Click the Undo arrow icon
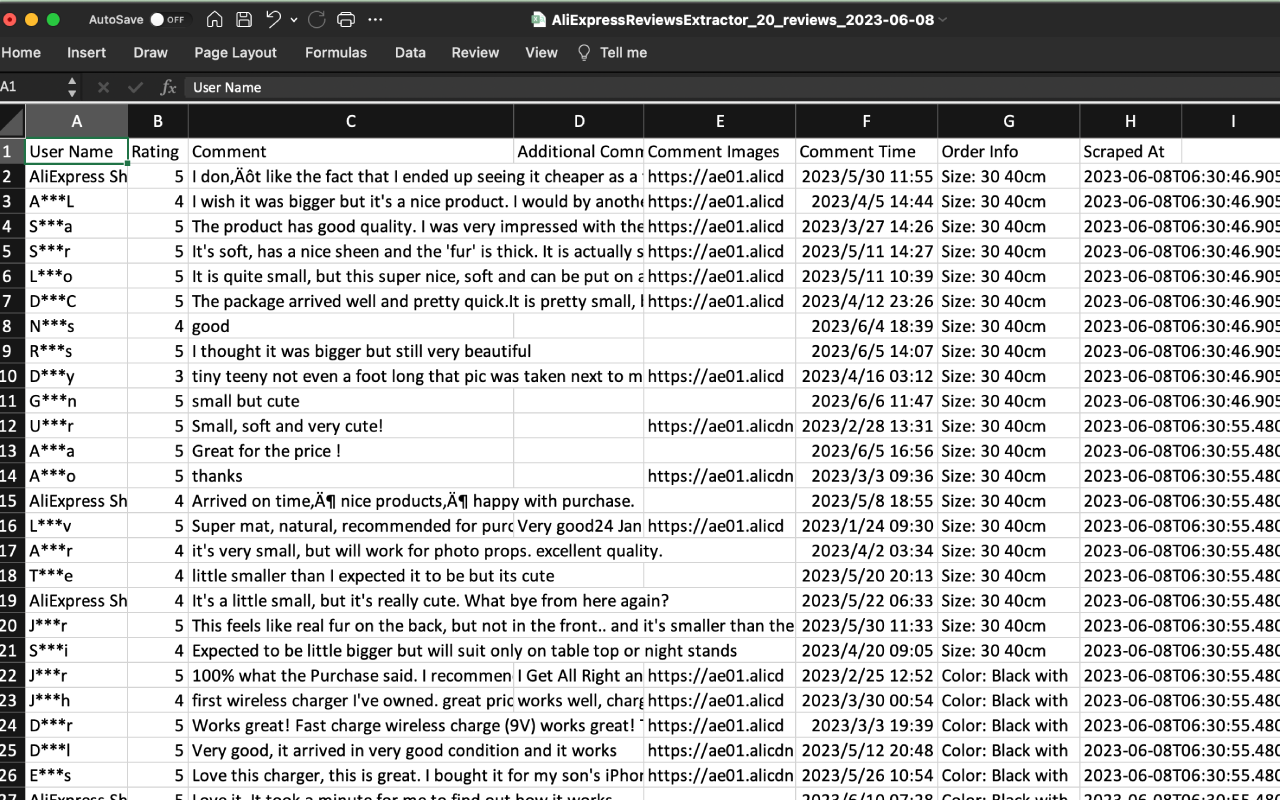 pyautogui.click(x=274, y=19)
